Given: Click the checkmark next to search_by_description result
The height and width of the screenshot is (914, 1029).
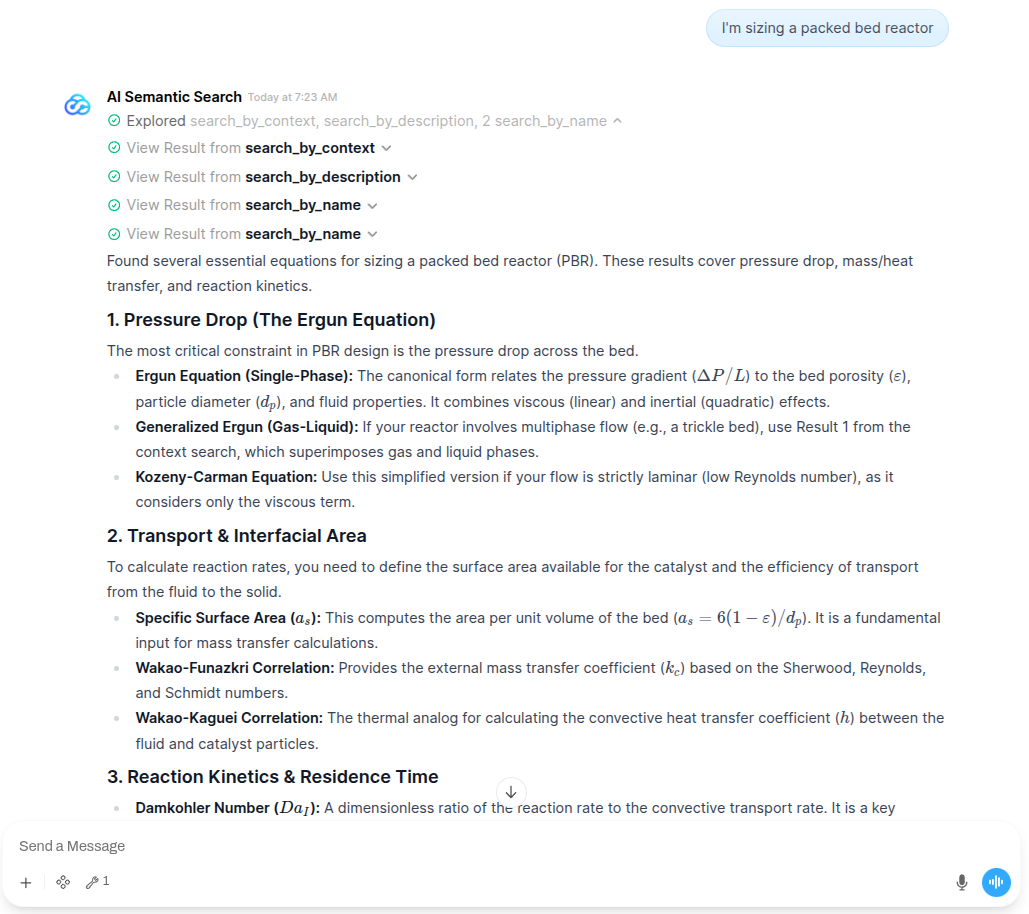Looking at the screenshot, I should pos(113,176).
